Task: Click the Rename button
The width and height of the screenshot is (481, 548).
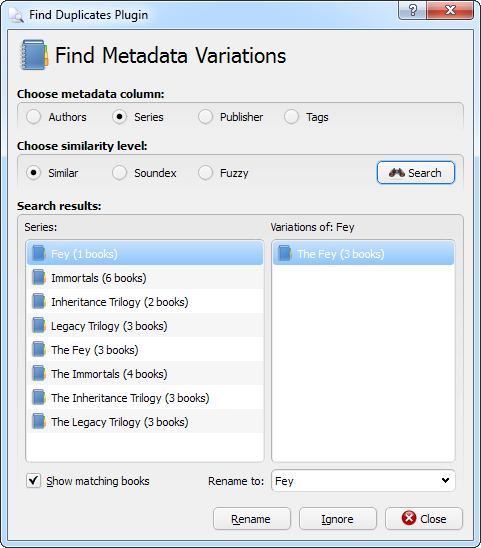Action: click(x=252, y=519)
